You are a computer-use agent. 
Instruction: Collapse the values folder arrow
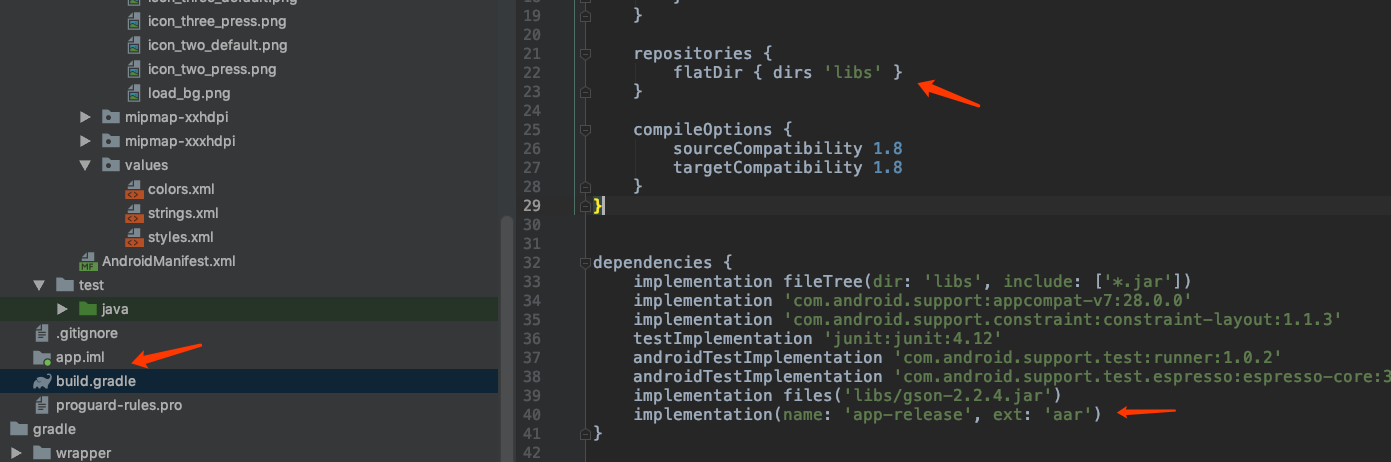coord(86,165)
